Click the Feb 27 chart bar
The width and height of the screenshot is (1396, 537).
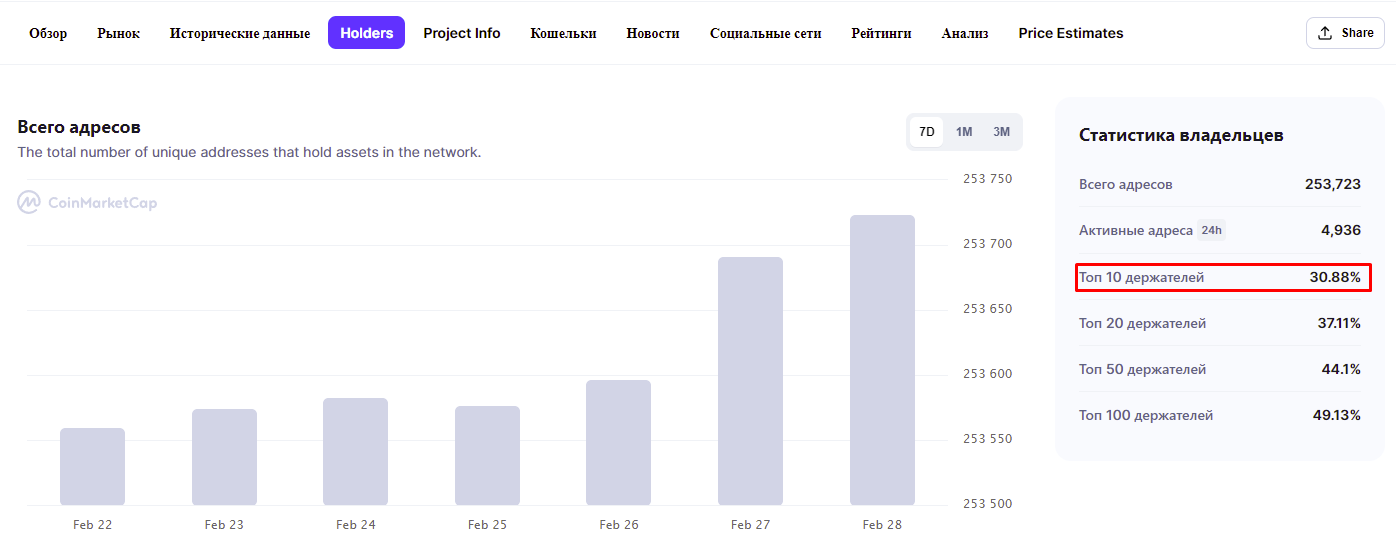[x=750, y=381]
